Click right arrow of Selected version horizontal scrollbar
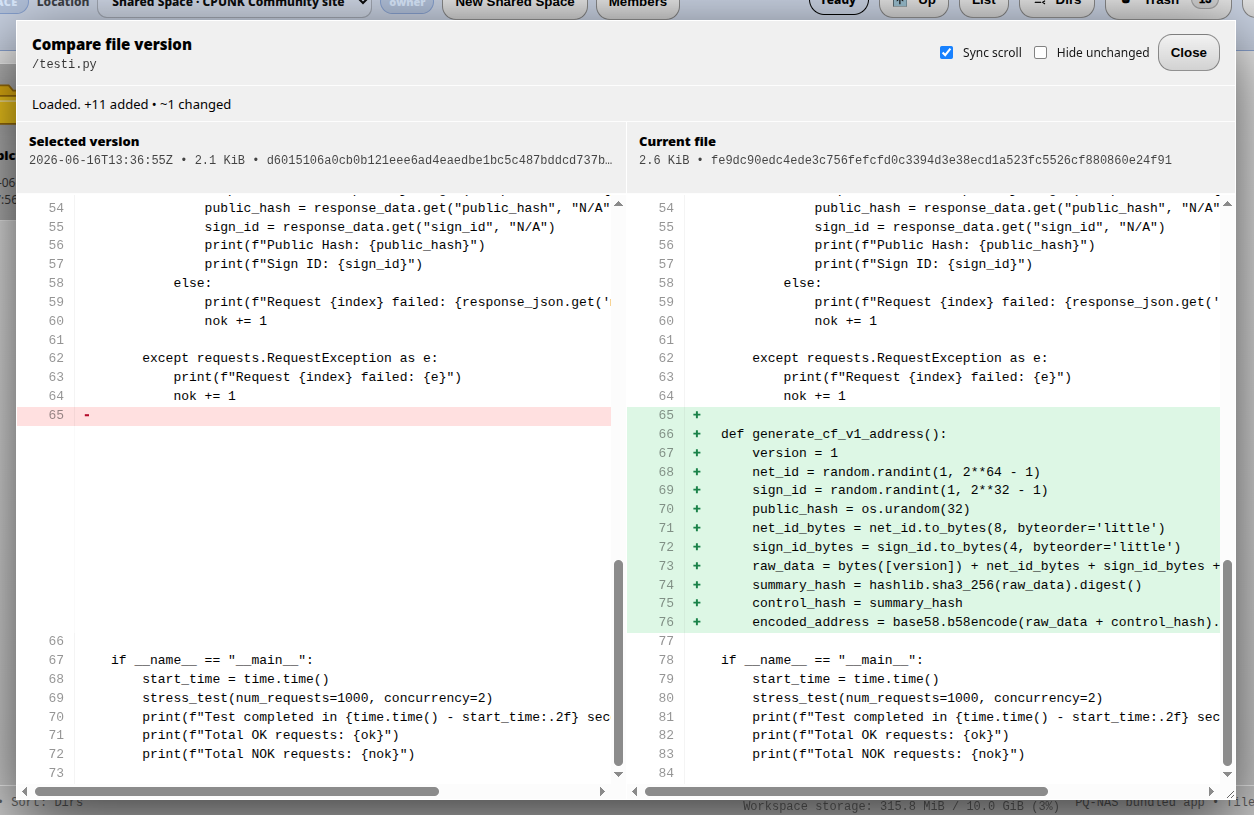1254x815 pixels. [604, 791]
